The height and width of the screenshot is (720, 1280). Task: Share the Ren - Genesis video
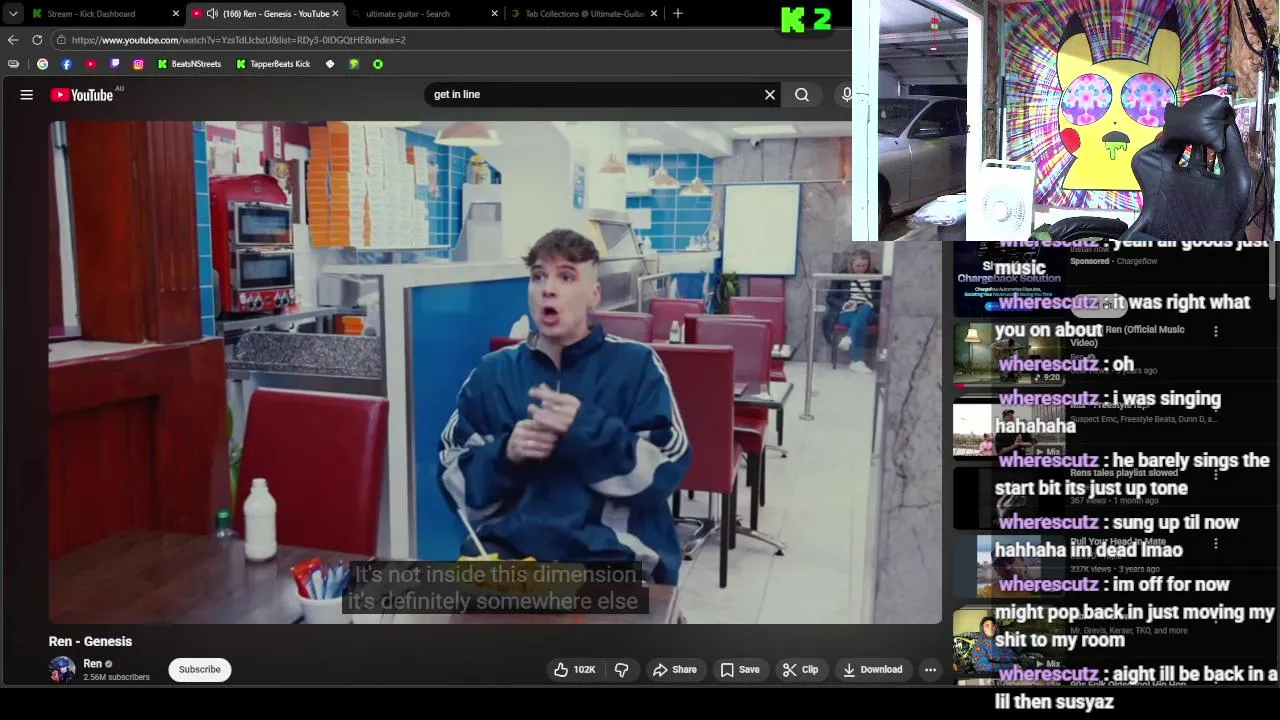pos(675,670)
